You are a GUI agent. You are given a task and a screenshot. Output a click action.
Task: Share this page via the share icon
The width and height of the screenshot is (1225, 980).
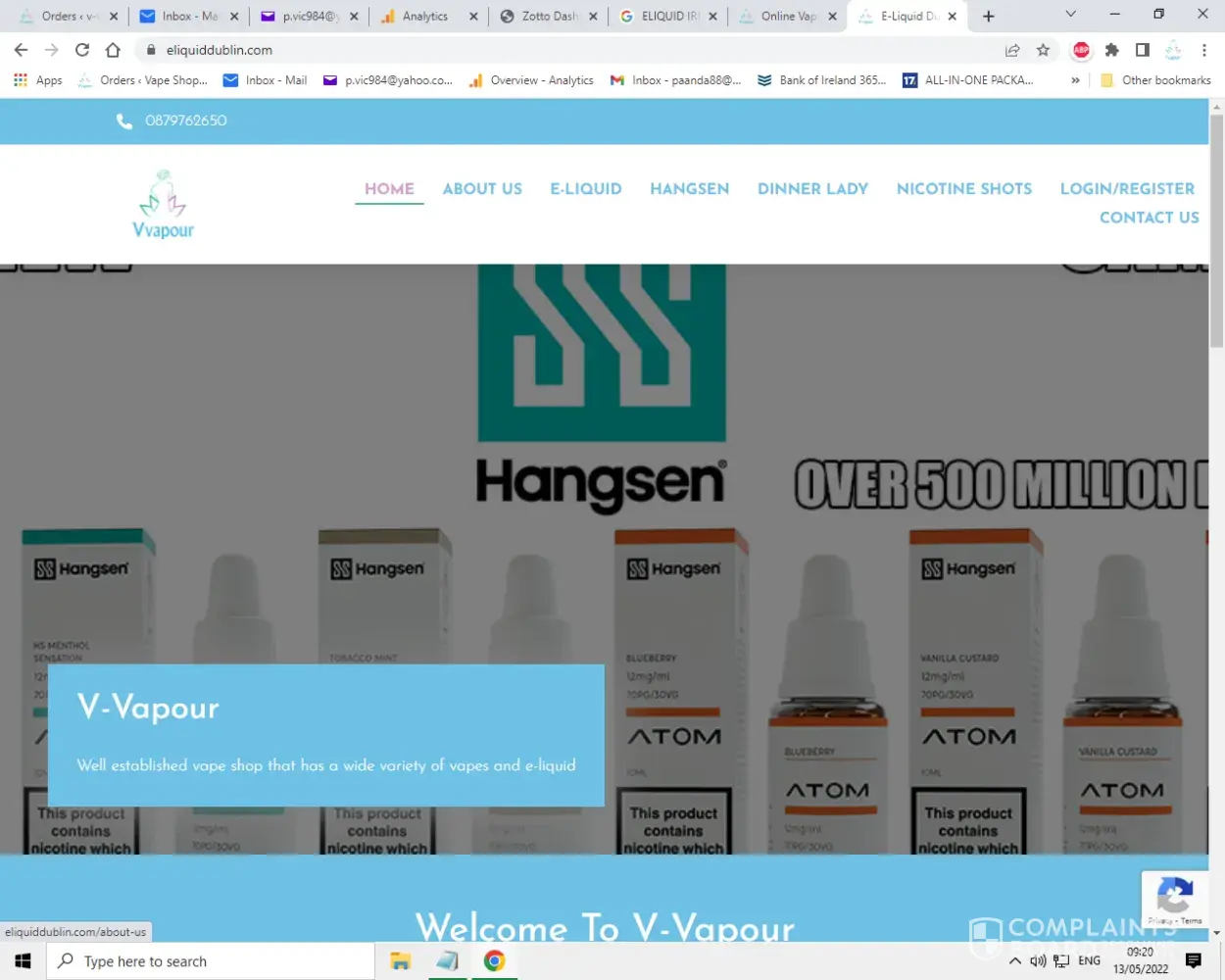pos(1012,50)
